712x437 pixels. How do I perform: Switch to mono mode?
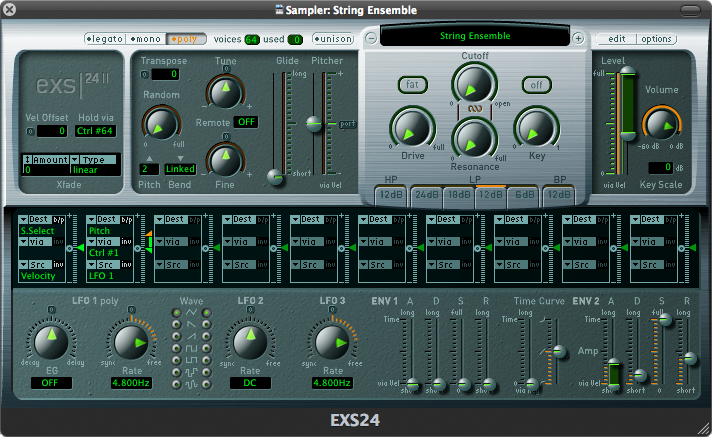[x=145, y=39]
